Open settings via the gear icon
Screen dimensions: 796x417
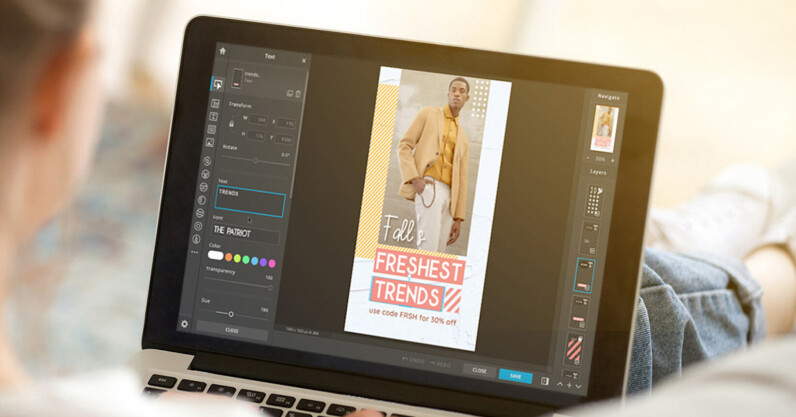[184, 323]
